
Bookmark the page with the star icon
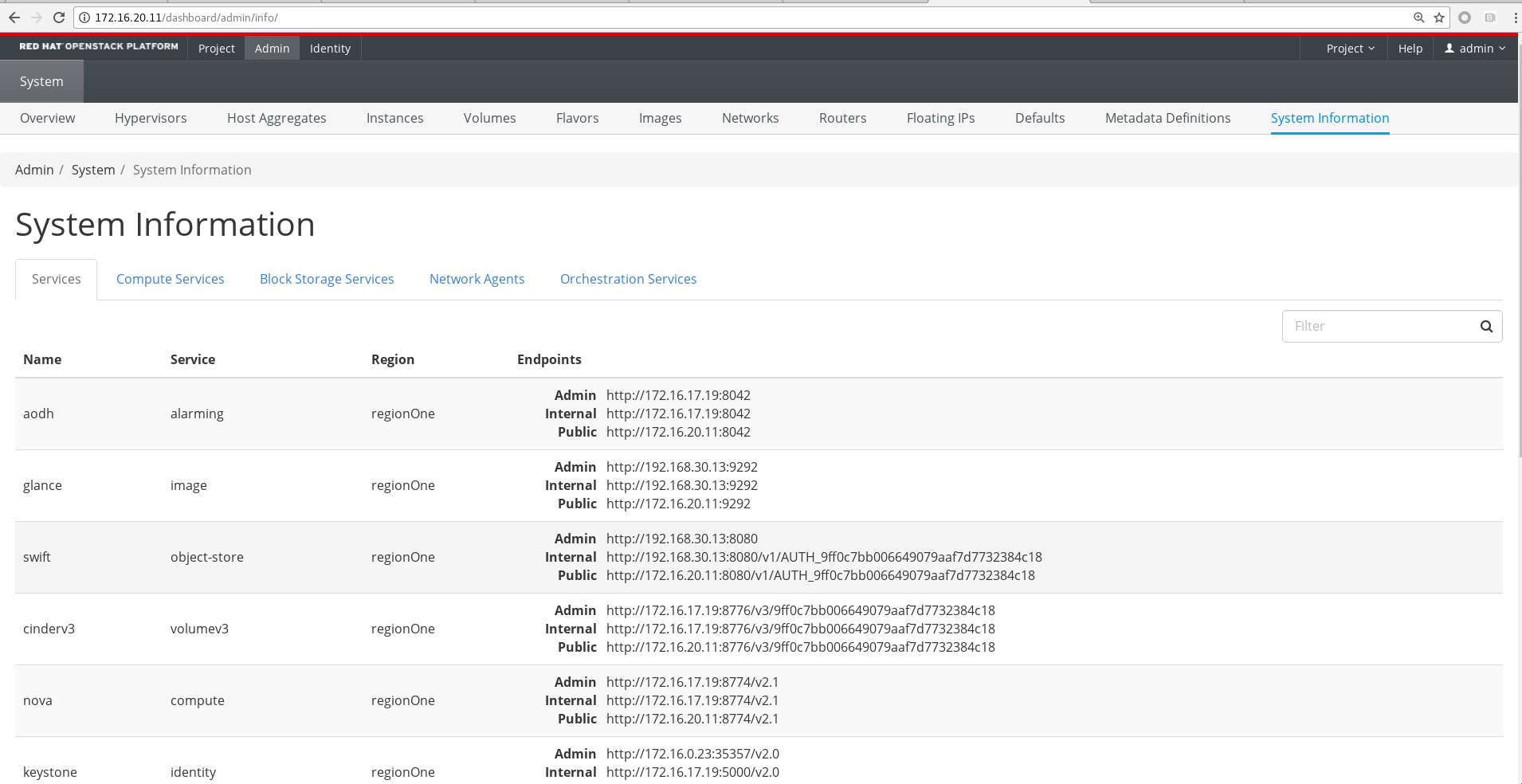tap(1439, 18)
